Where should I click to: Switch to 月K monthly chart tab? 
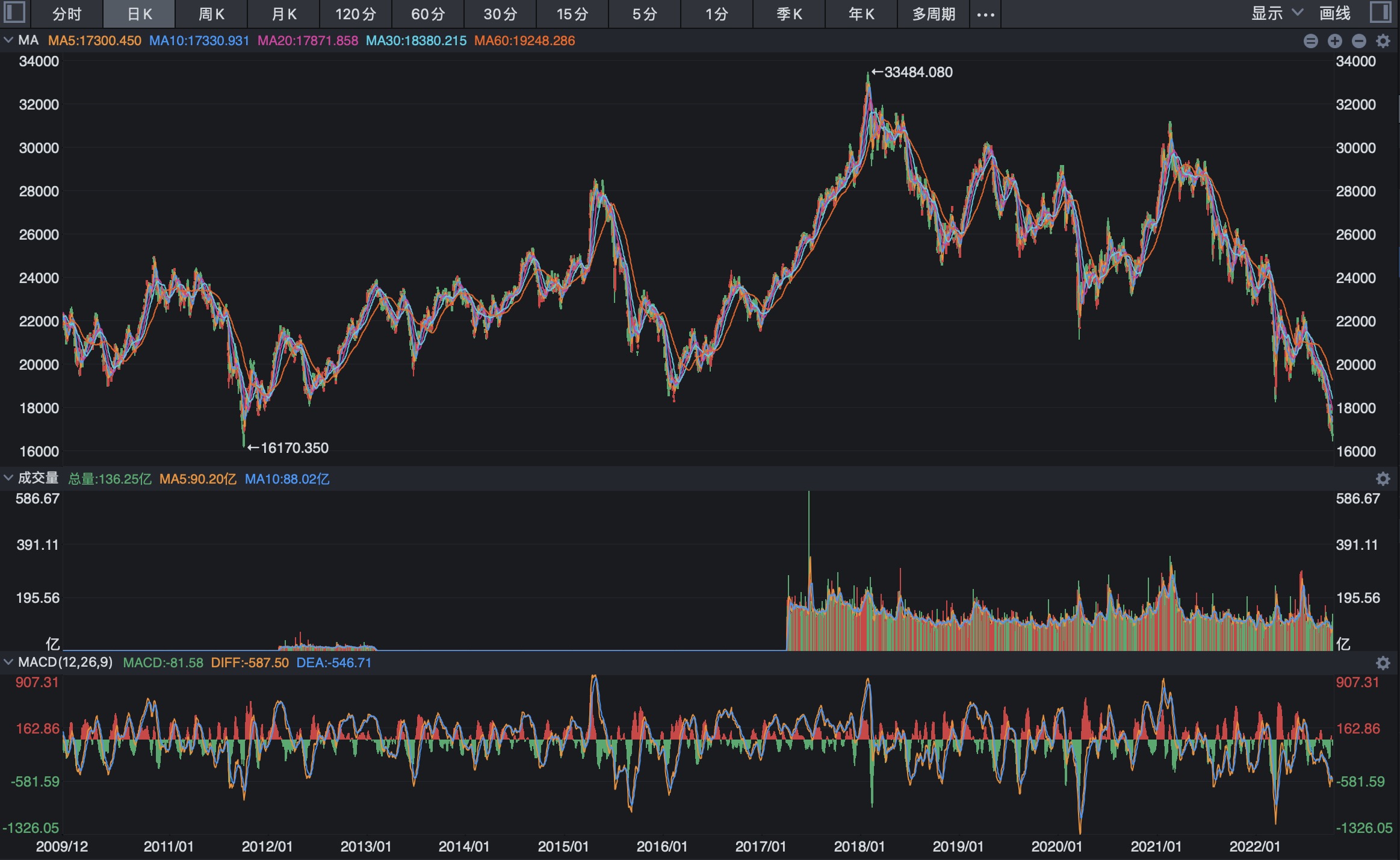point(283,14)
